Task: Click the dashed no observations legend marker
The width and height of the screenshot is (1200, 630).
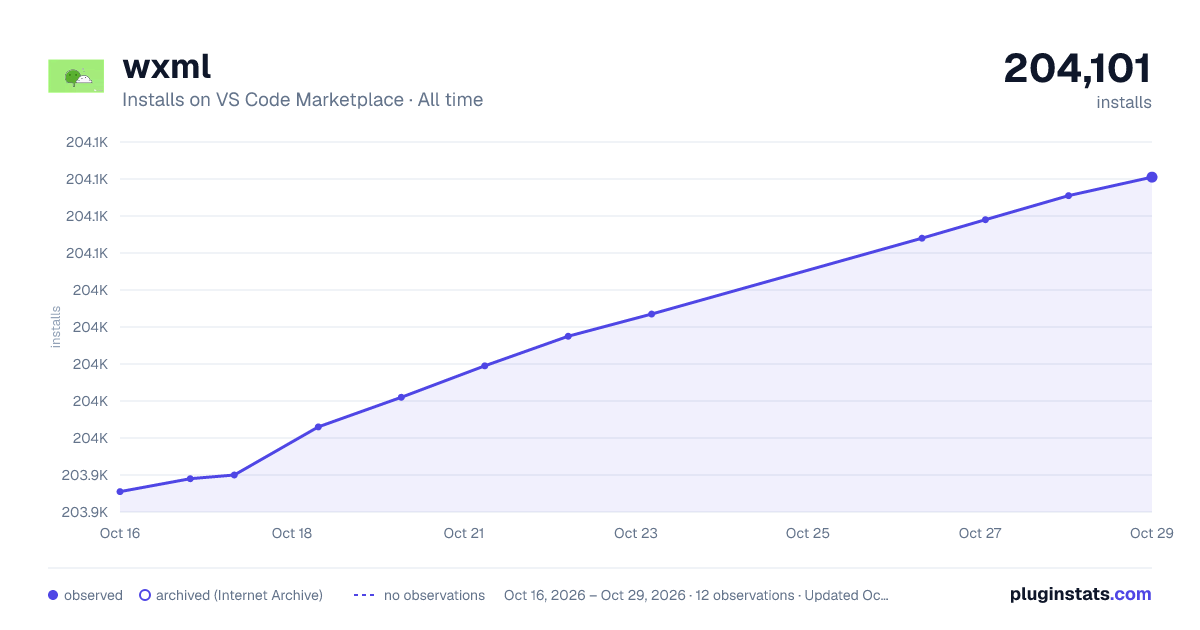Action: point(364,595)
